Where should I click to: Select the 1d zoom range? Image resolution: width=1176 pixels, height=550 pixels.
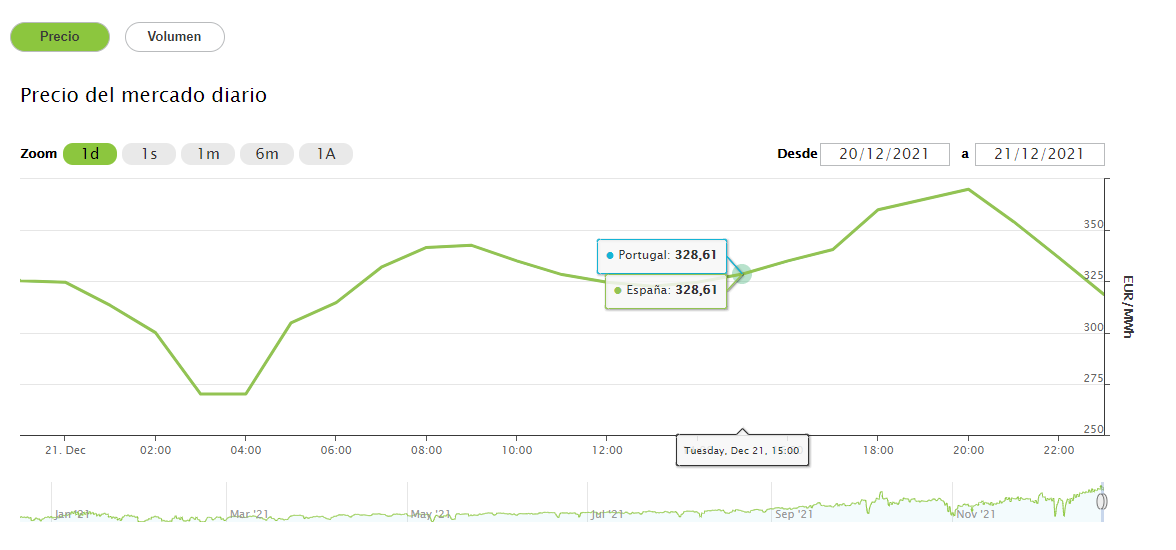[x=90, y=154]
